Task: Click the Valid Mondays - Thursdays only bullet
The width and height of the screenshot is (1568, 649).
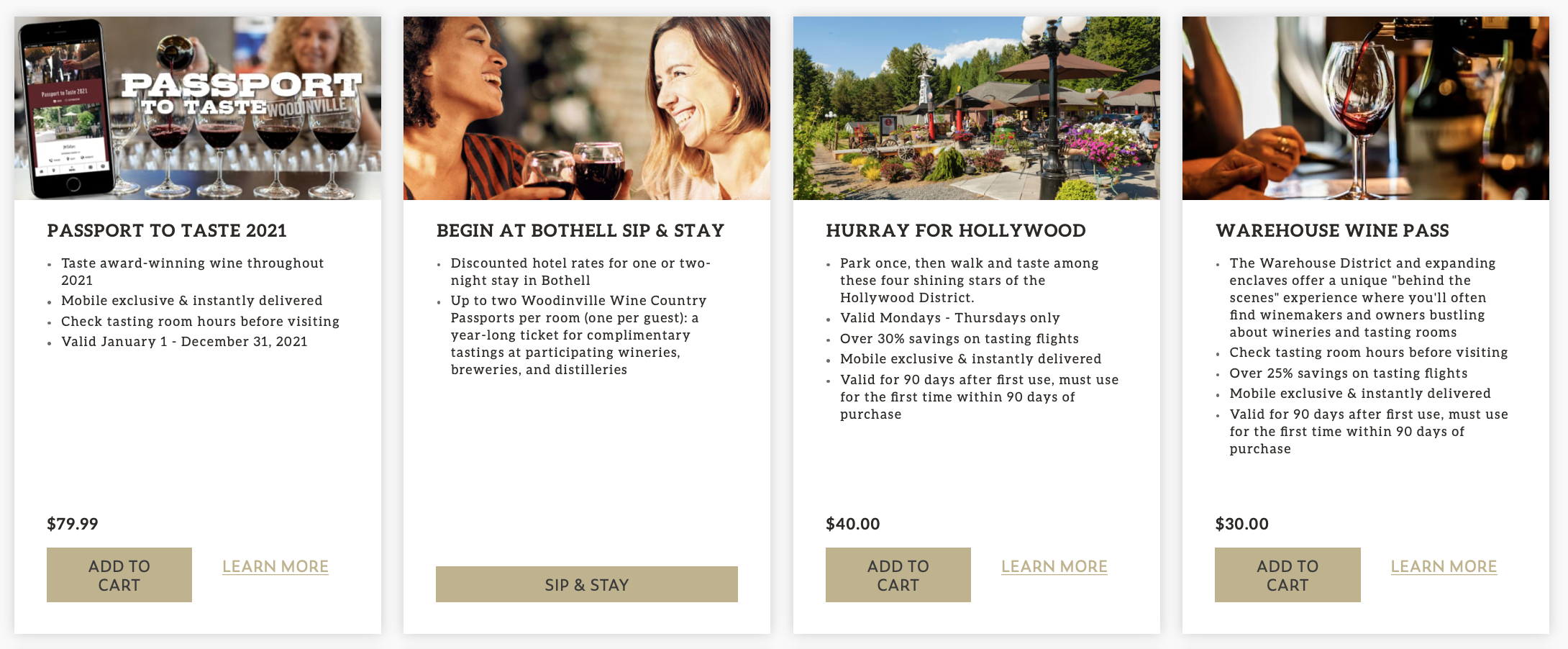Action: [x=949, y=318]
